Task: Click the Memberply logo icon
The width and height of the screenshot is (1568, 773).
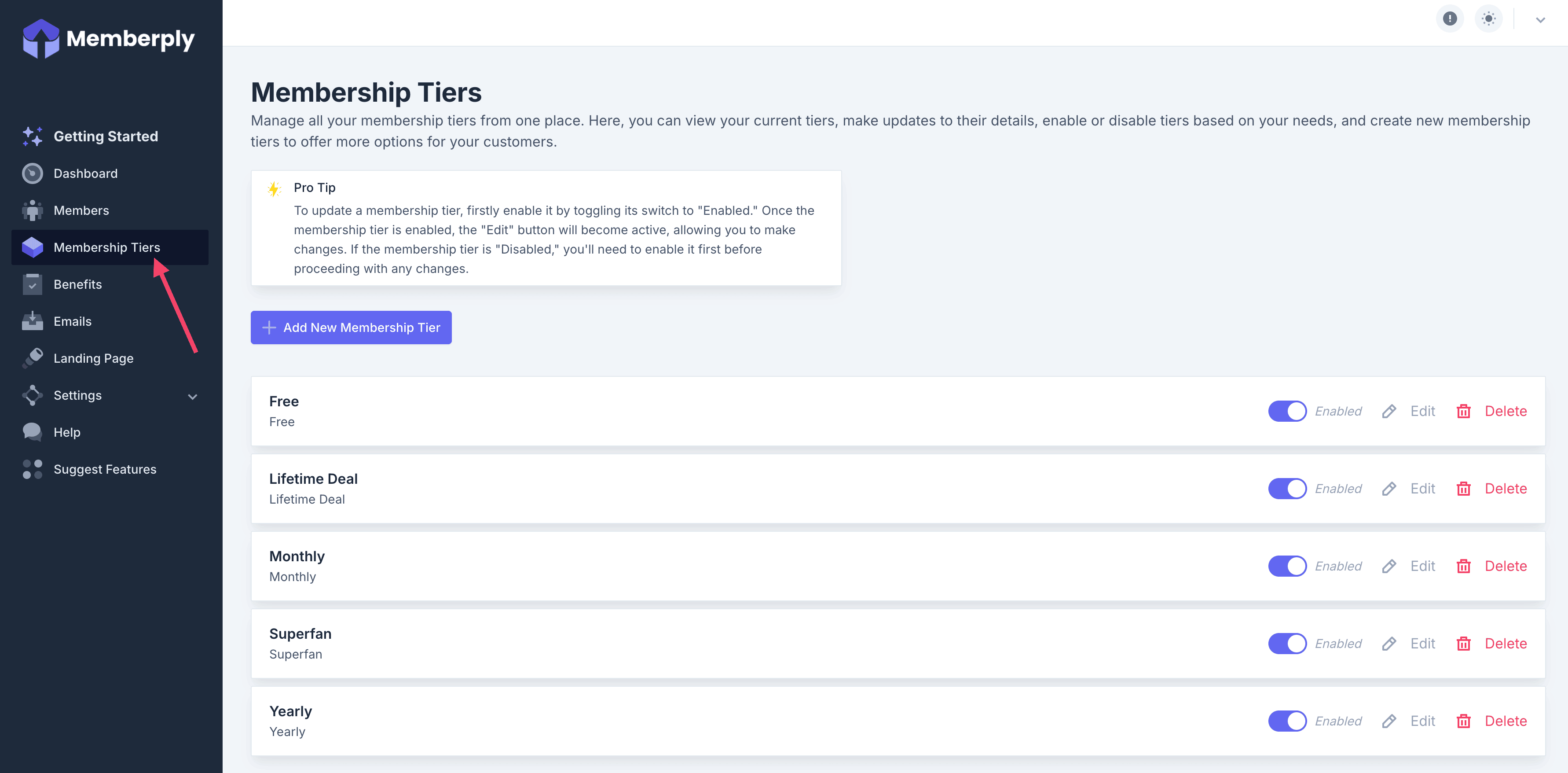Action: tap(40, 38)
